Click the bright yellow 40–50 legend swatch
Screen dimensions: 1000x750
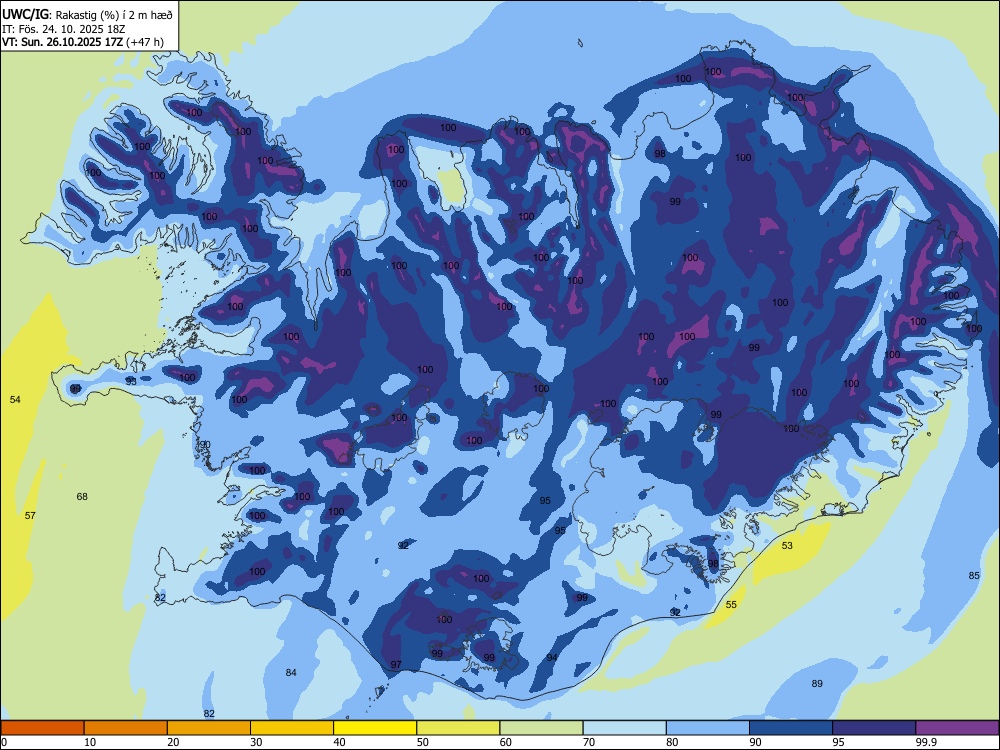pyautogui.click(x=375, y=728)
